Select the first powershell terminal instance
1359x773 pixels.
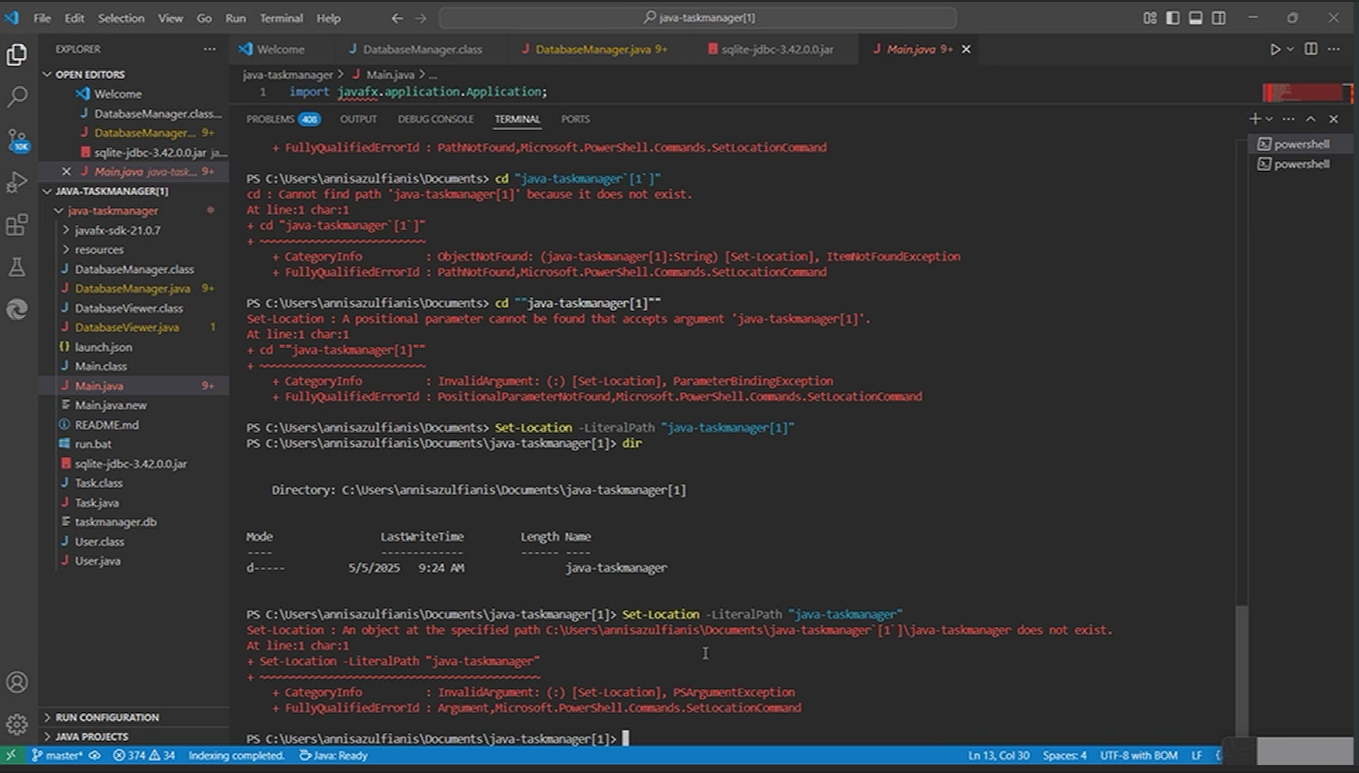click(1301, 144)
